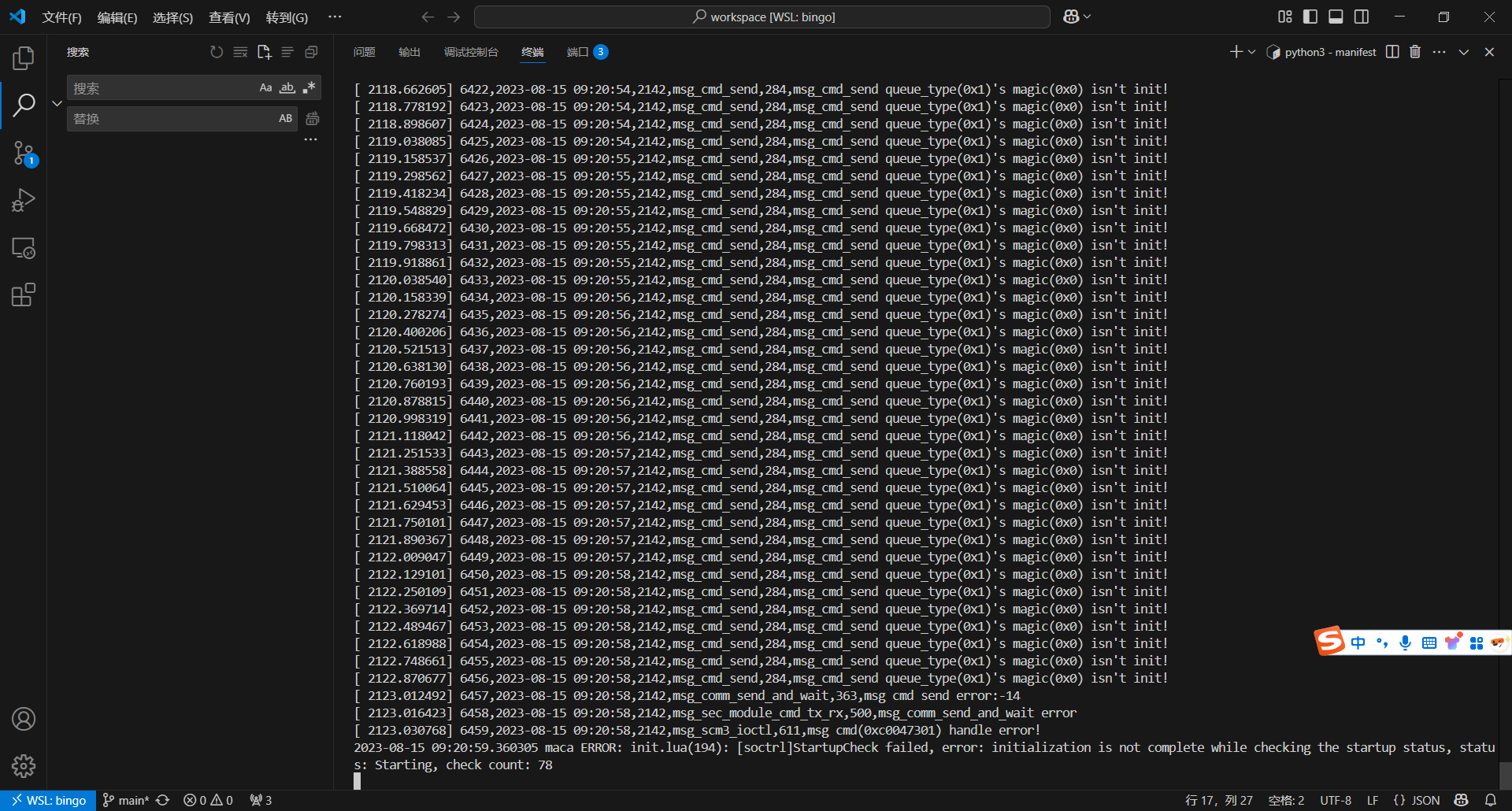Open the Explorer view in activity bar

pyautogui.click(x=24, y=58)
